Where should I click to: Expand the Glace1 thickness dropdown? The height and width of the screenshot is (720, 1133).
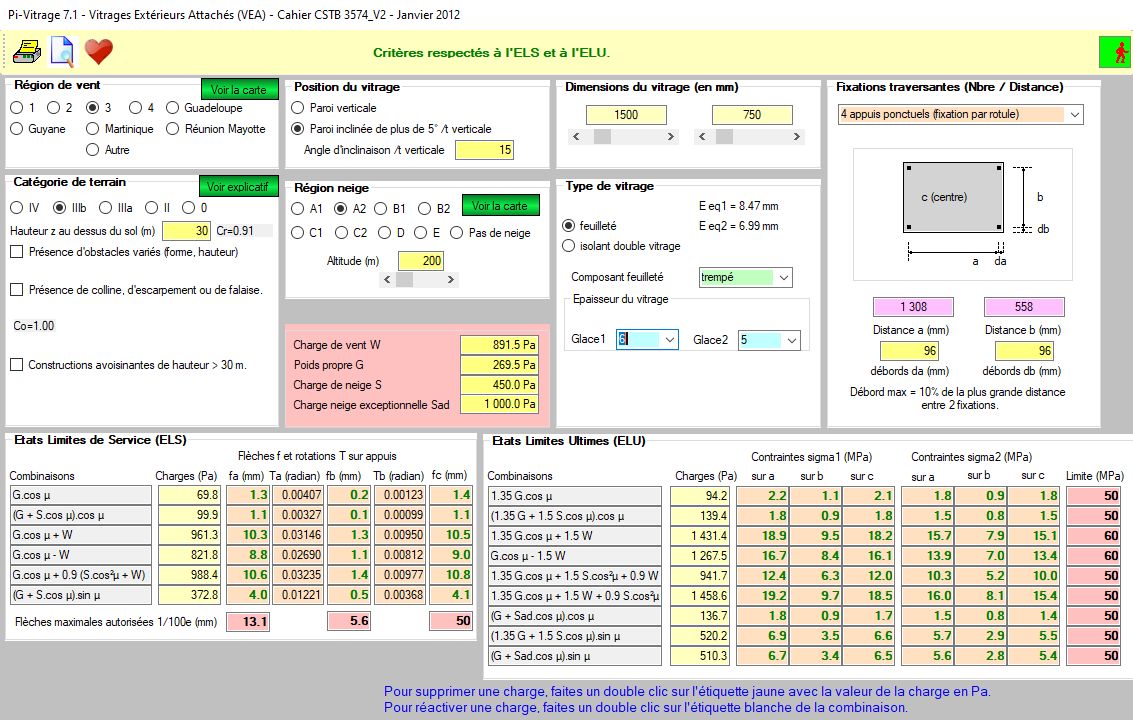[669, 341]
